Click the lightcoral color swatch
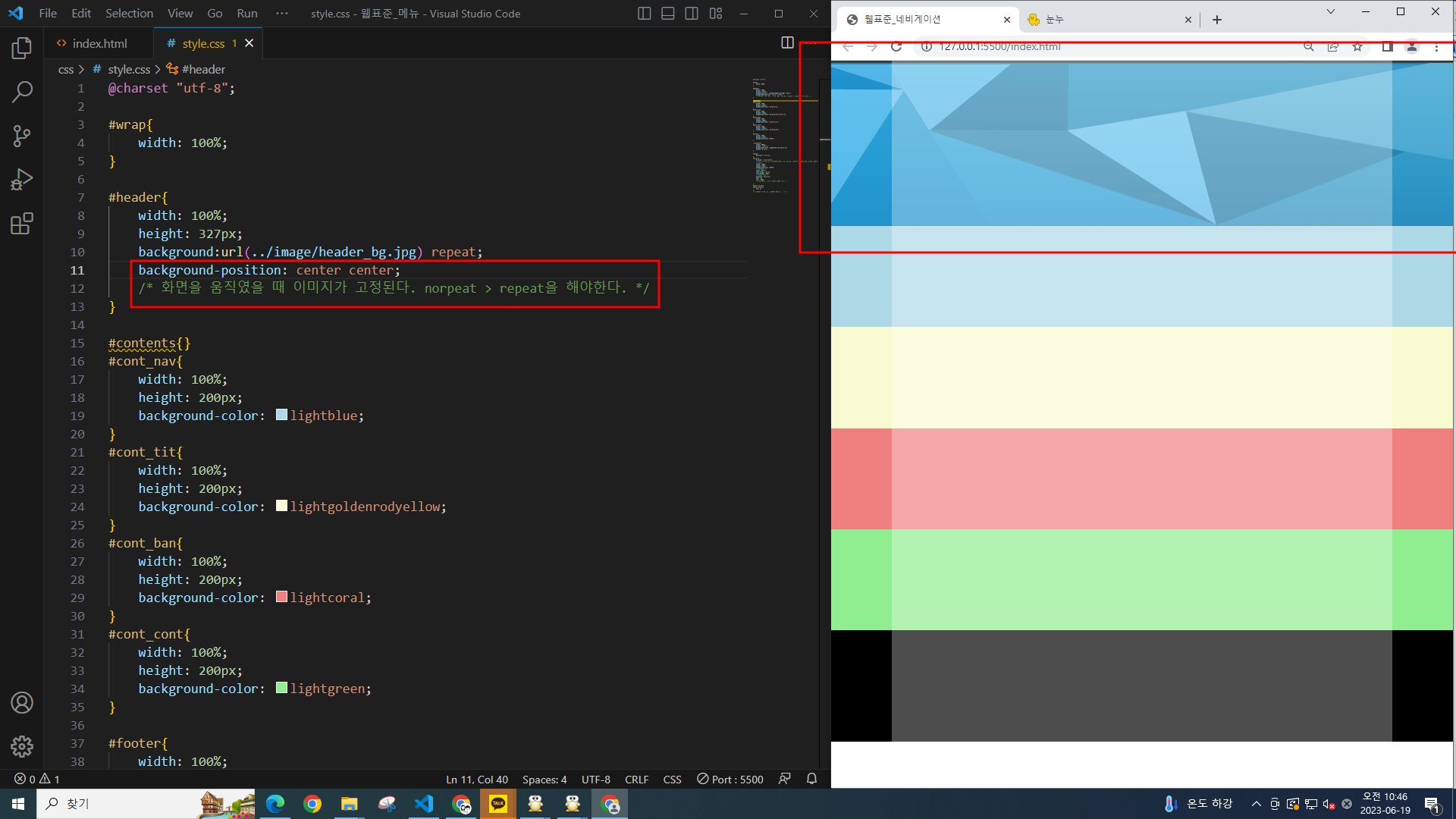 pyautogui.click(x=281, y=597)
